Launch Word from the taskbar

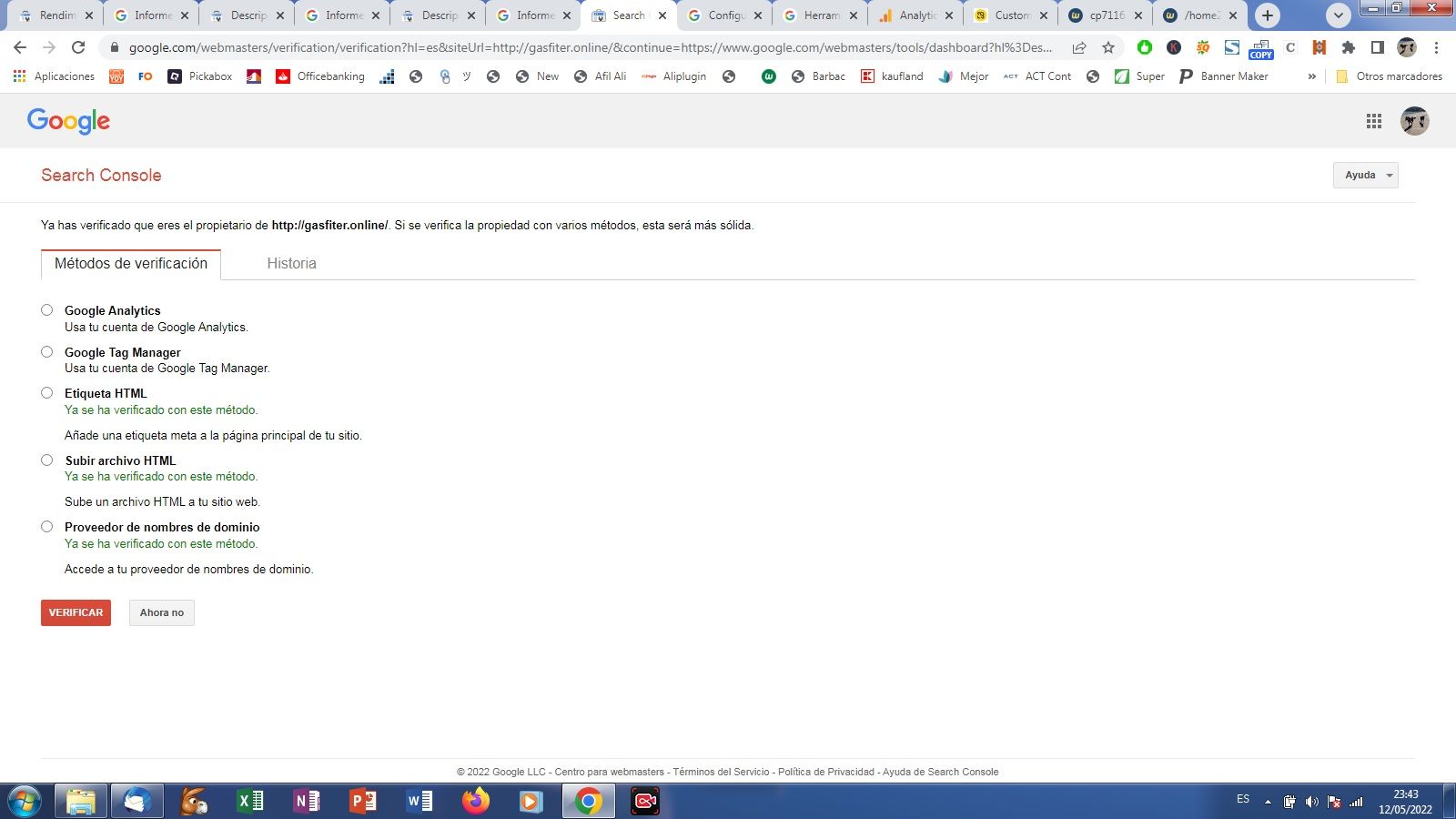420,801
